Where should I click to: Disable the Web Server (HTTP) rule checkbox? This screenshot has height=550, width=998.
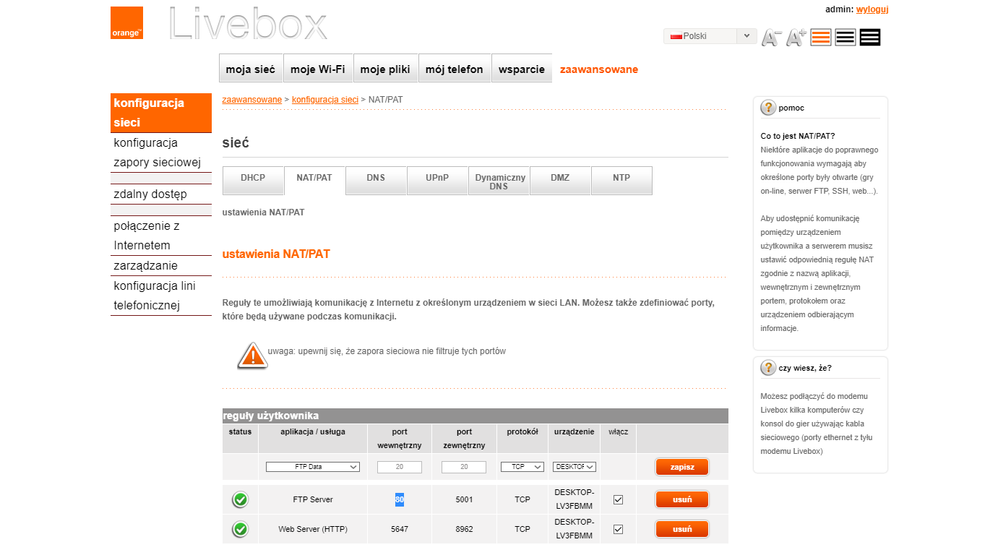pos(618,529)
